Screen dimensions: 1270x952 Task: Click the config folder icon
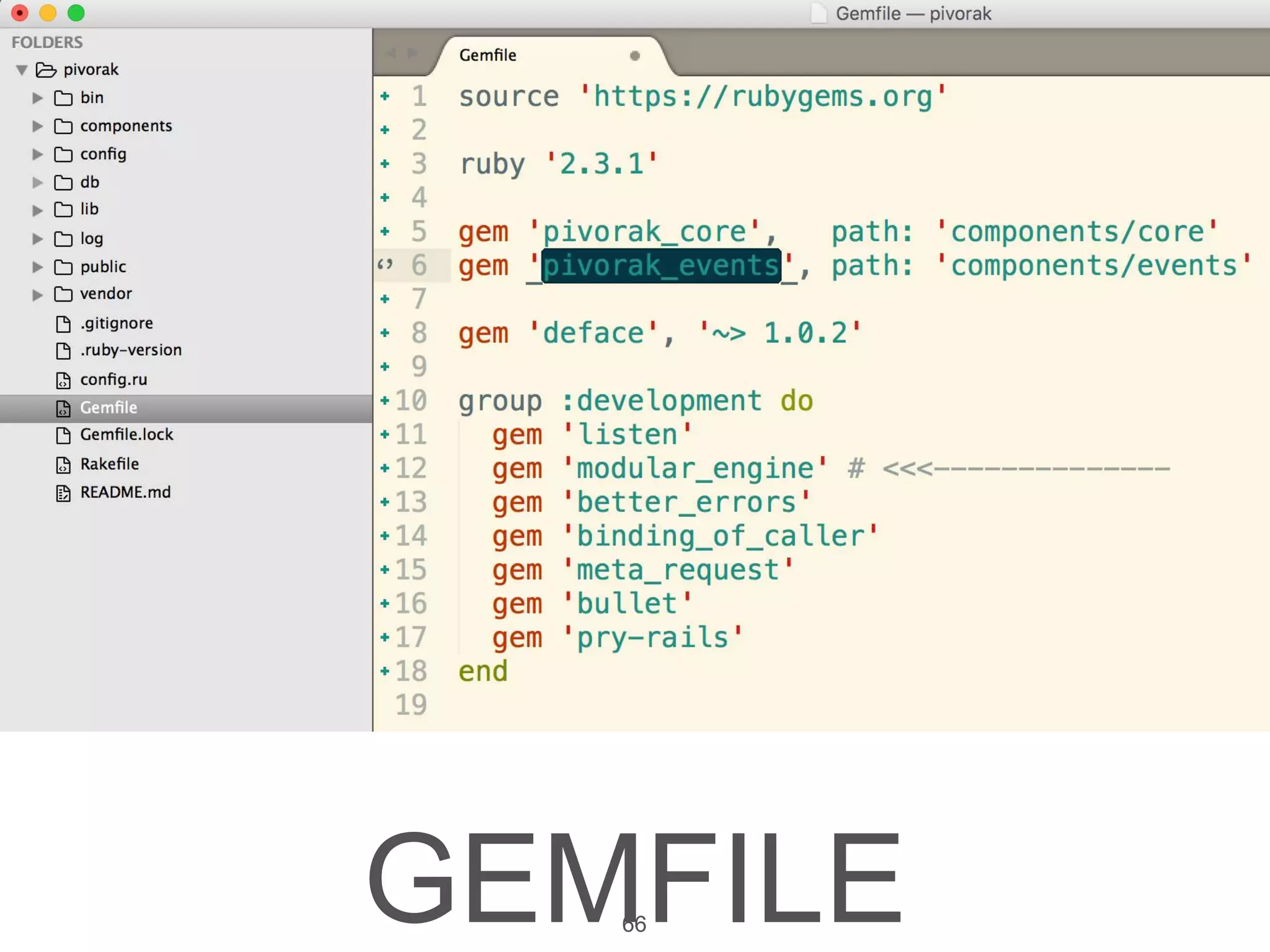tap(63, 154)
